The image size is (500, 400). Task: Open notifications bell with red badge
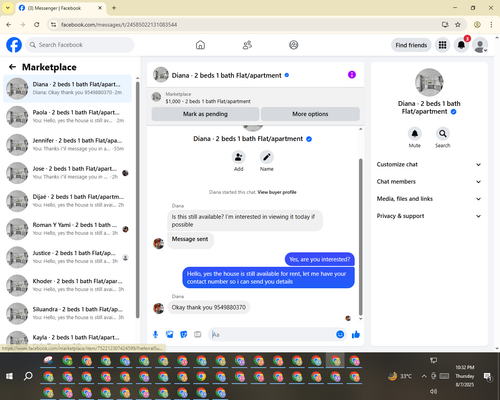point(461,45)
